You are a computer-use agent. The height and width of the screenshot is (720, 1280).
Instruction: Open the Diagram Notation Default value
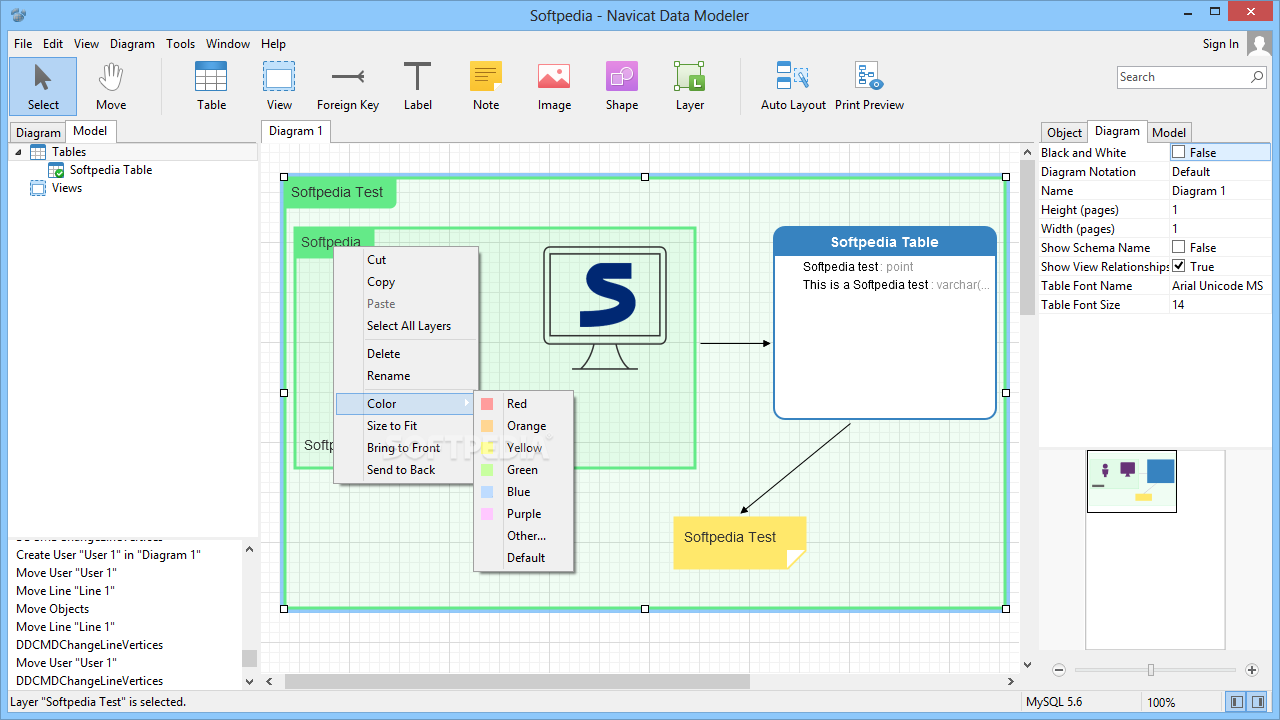(x=1220, y=172)
